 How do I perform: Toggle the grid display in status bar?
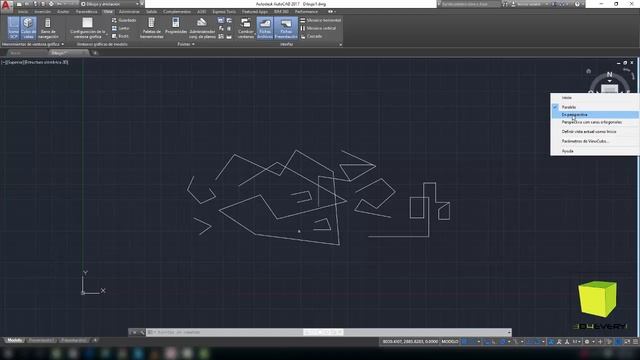click(465, 342)
